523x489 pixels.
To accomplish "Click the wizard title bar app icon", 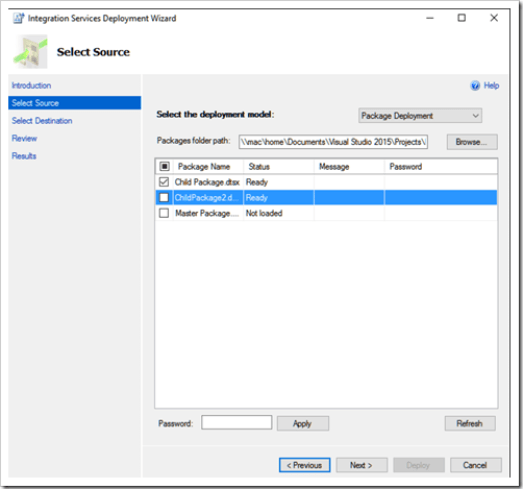I will tap(18, 18).
